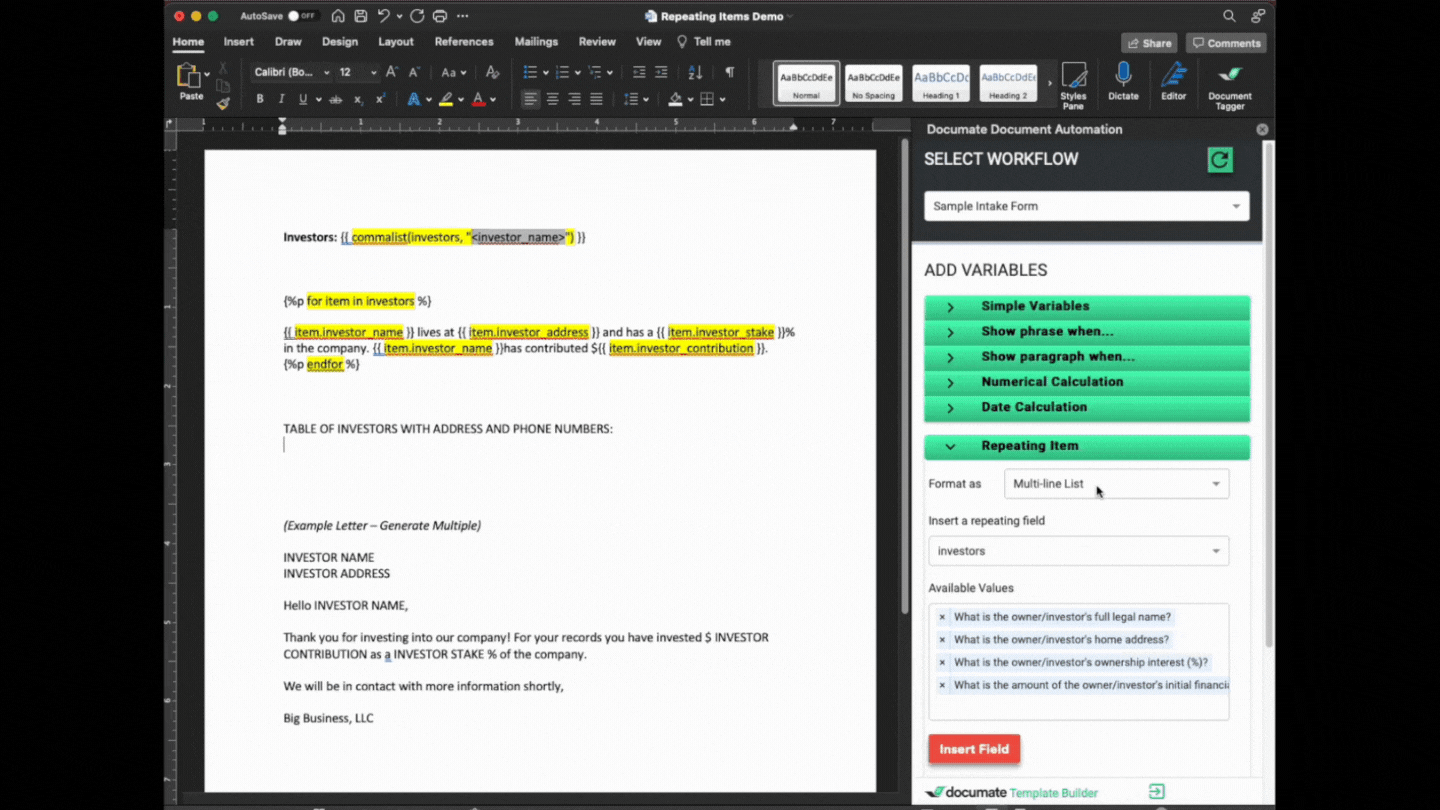This screenshot has height=810, width=1440.
Task: Increase paragraph indent
Action: 661,72
